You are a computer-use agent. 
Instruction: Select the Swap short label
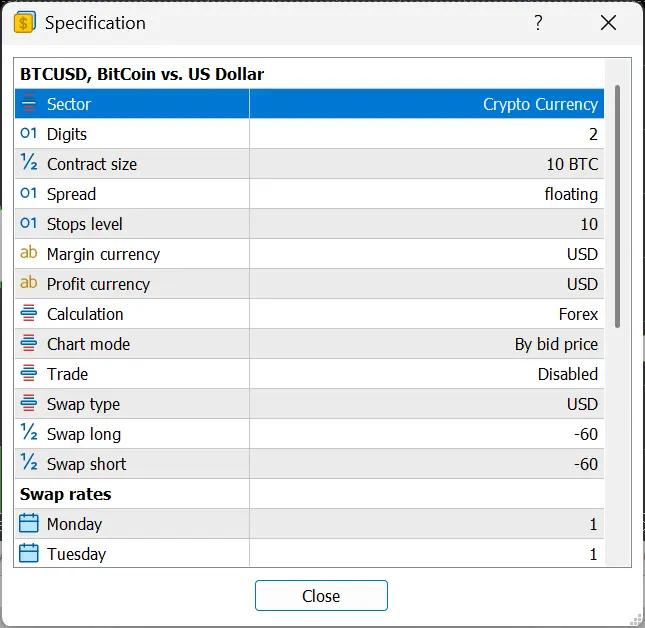(x=86, y=465)
